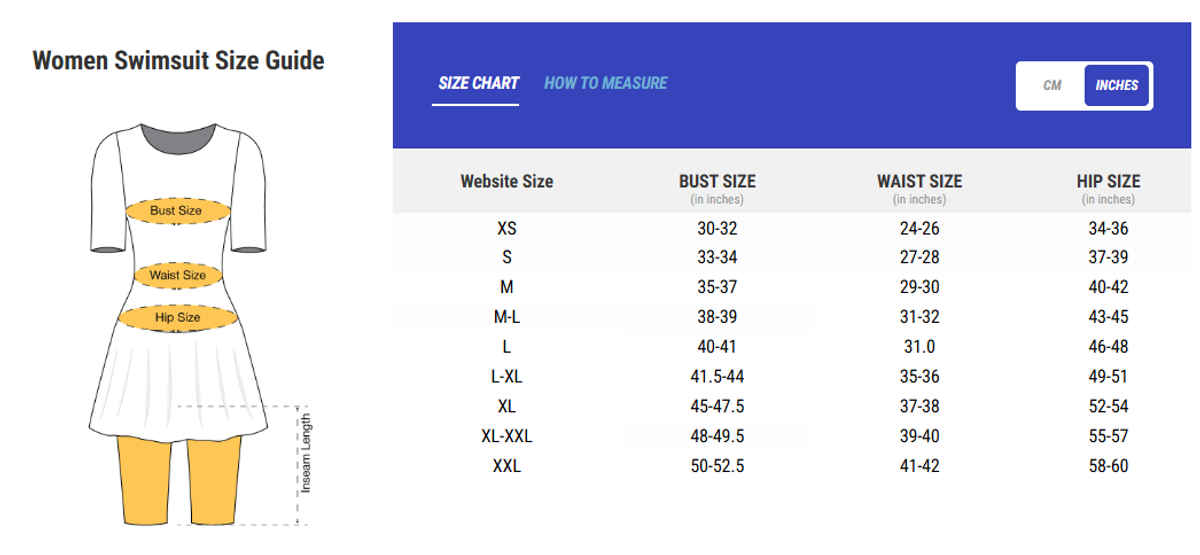Select the XL-XXL size row label

[x=507, y=436]
